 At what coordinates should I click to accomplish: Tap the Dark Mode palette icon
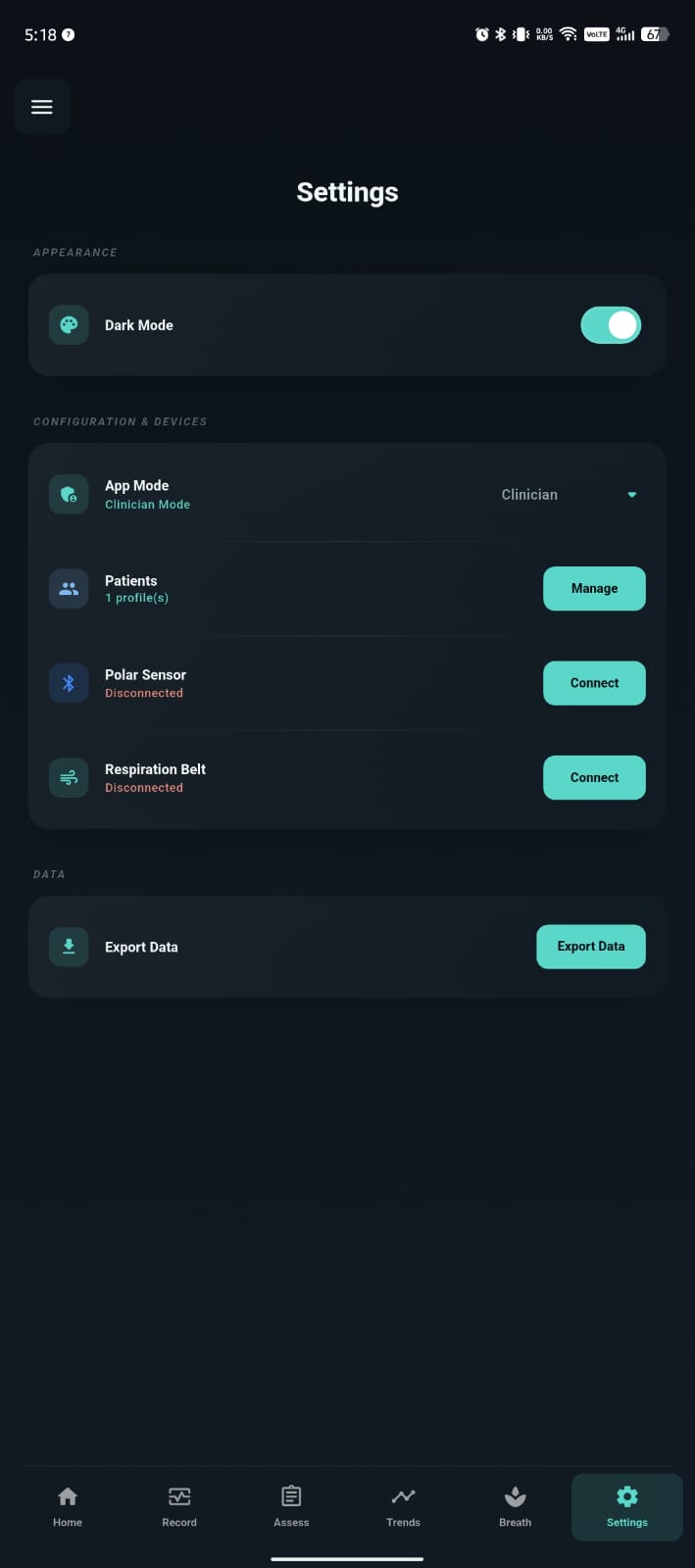pyautogui.click(x=69, y=325)
